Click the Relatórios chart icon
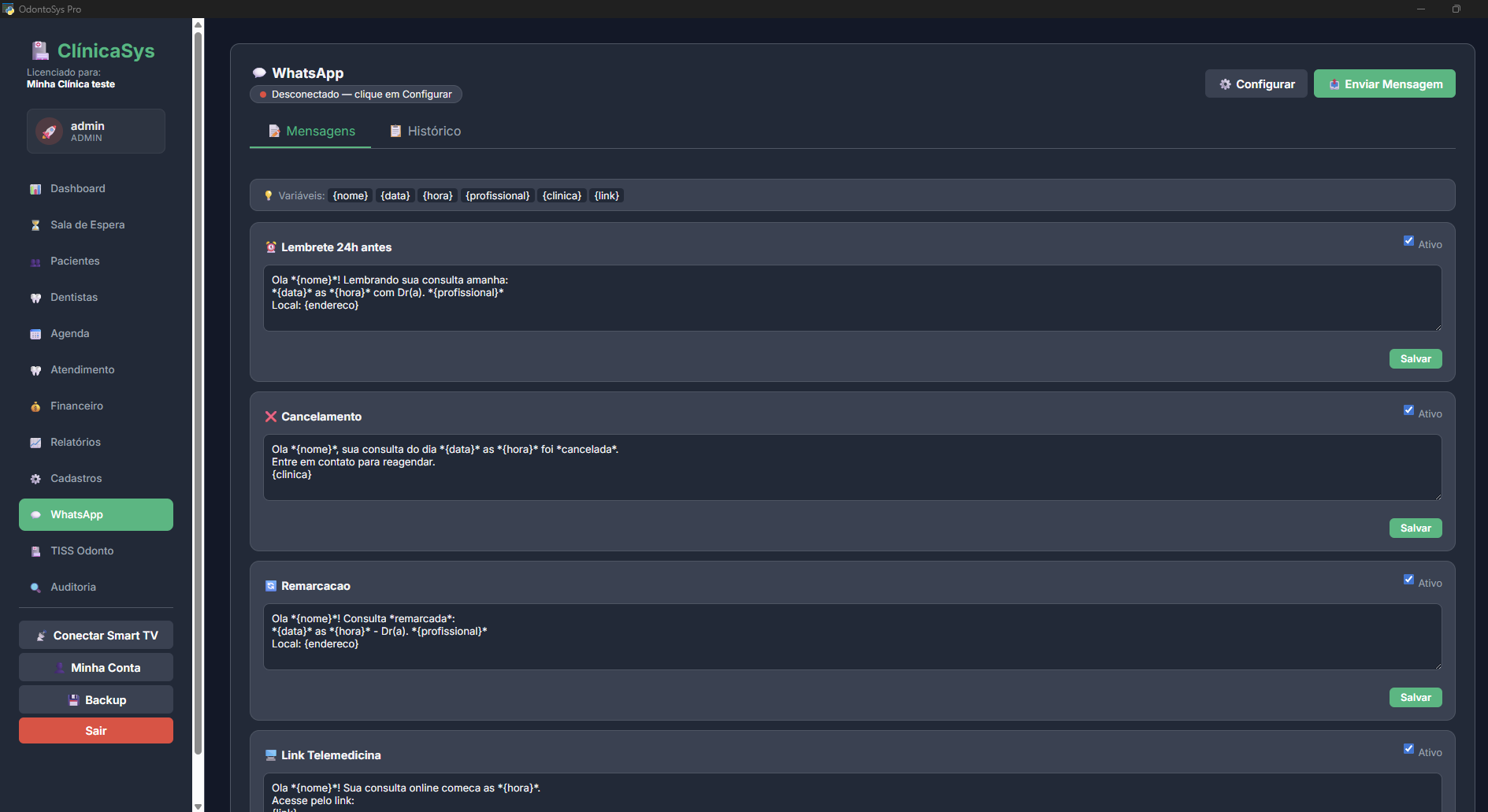The height and width of the screenshot is (812, 1488). click(x=35, y=443)
